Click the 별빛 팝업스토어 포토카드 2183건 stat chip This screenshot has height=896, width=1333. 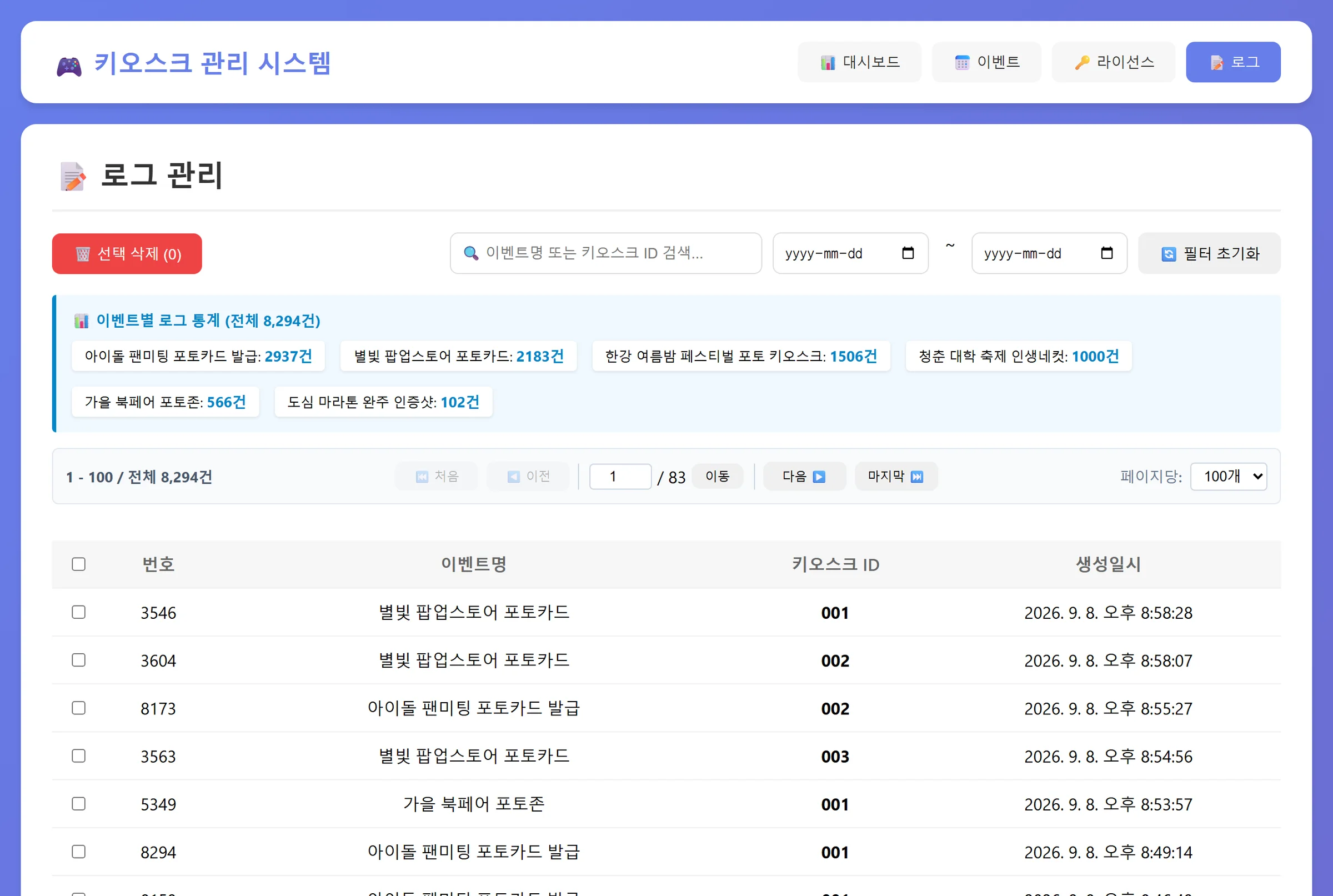point(458,356)
